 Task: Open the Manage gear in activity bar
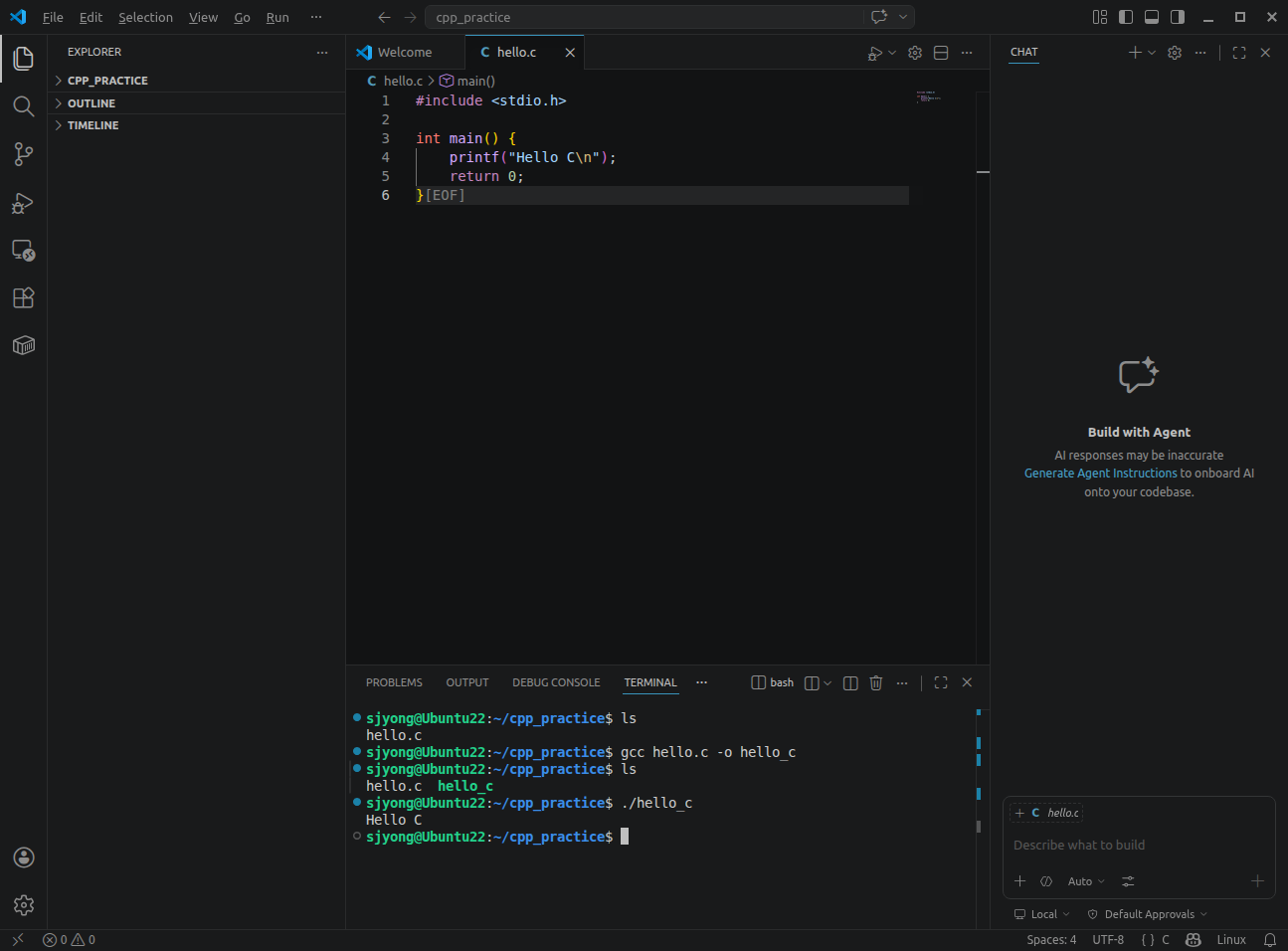24,905
